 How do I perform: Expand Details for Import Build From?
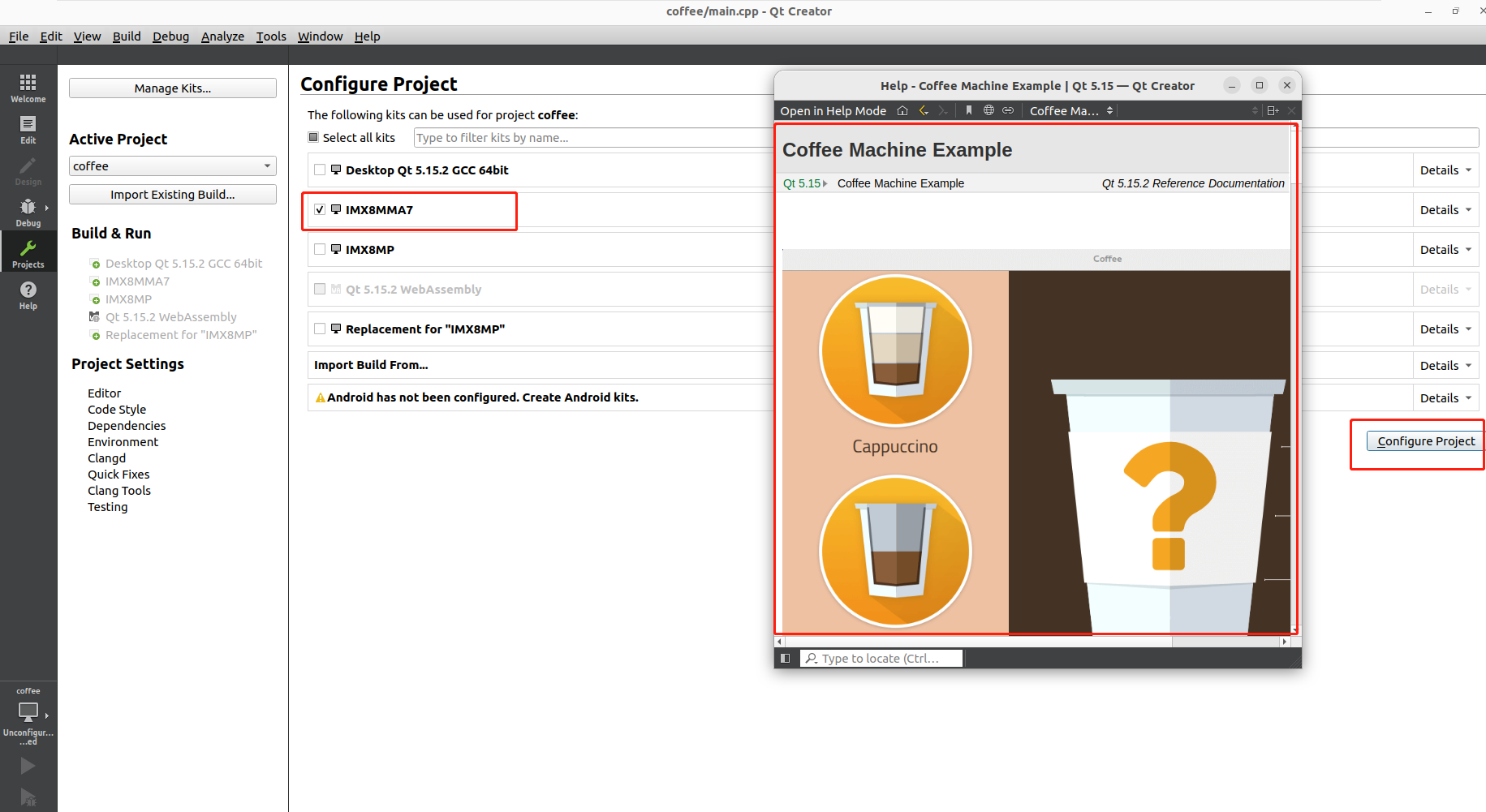[1445, 366]
